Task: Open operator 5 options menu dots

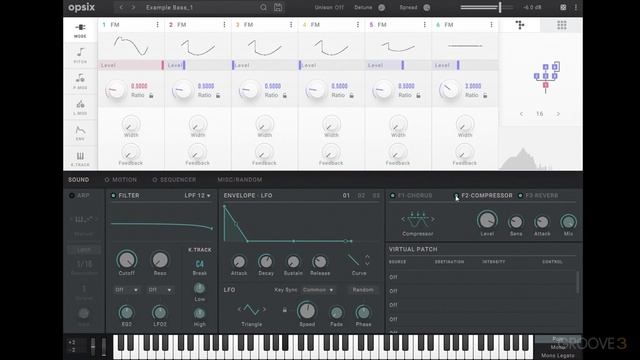Action: pos(424,24)
